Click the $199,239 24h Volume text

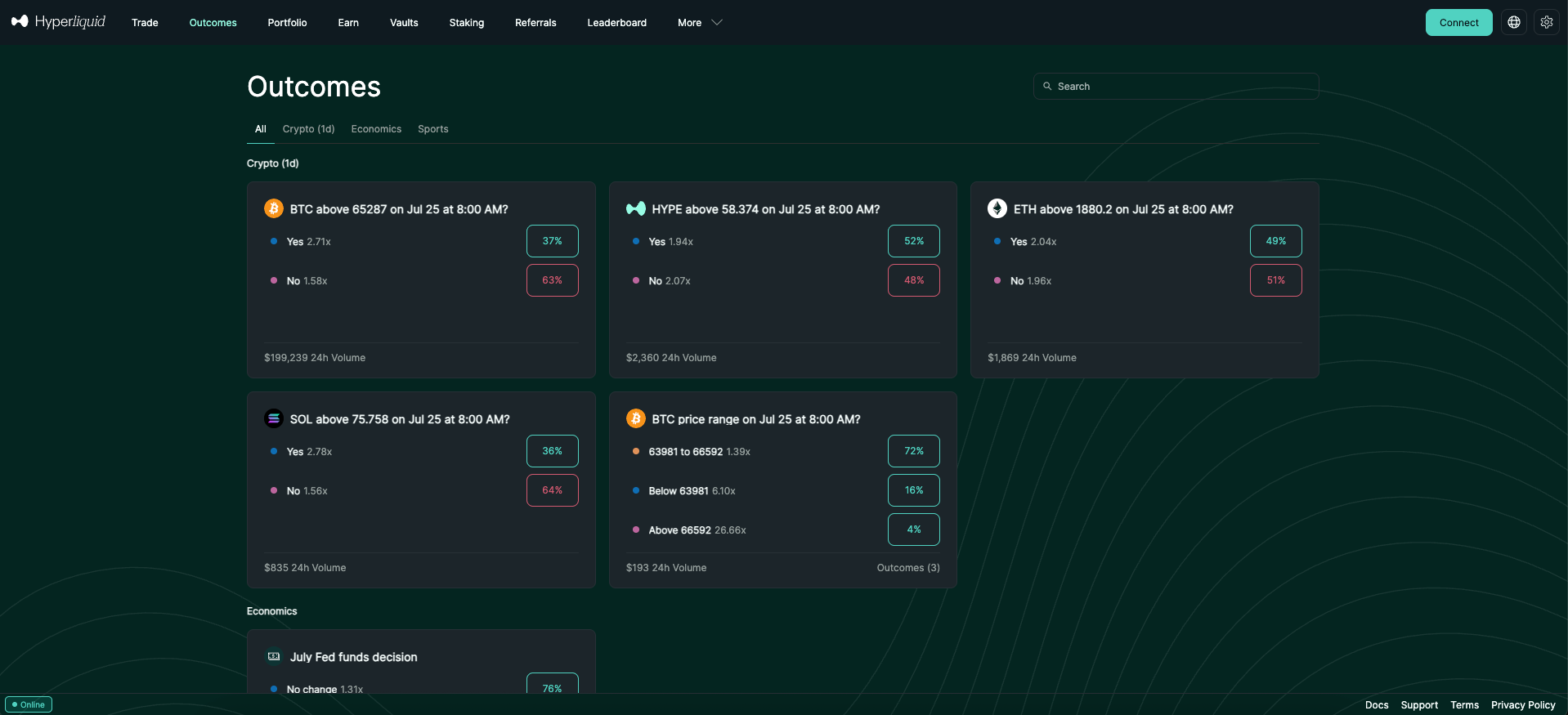coord(315,358)
